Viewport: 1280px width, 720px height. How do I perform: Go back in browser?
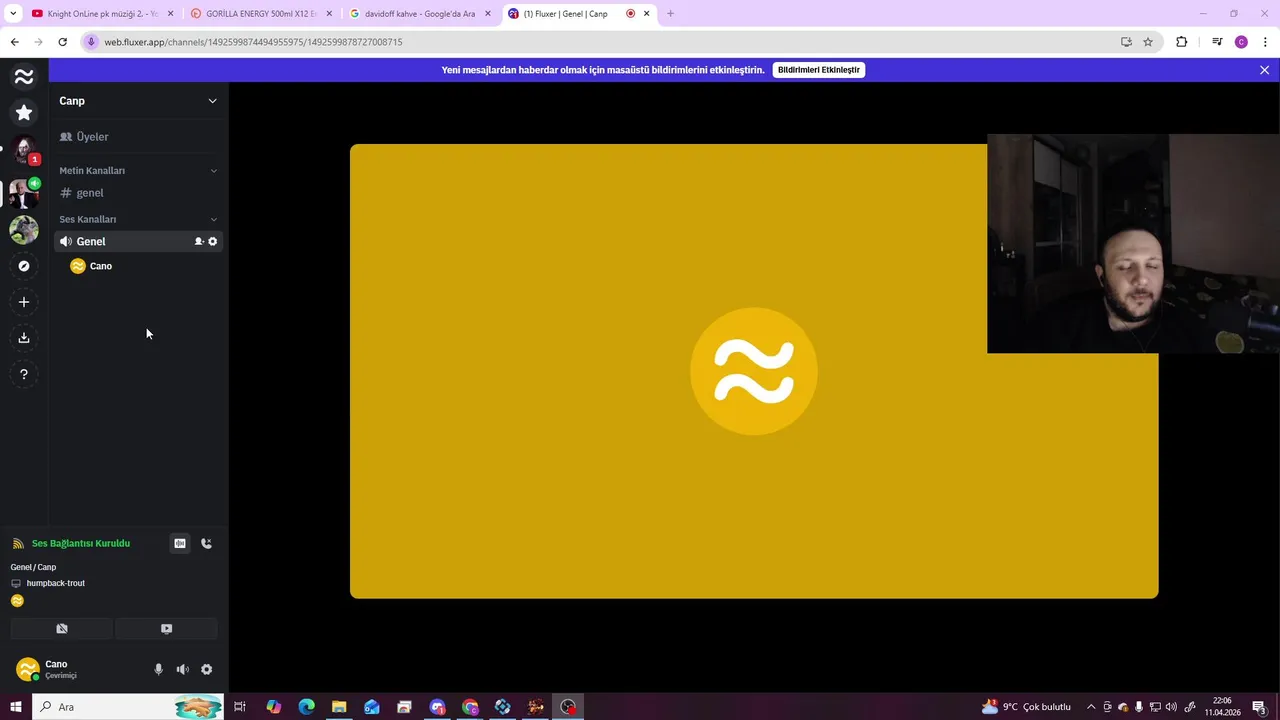14,42
